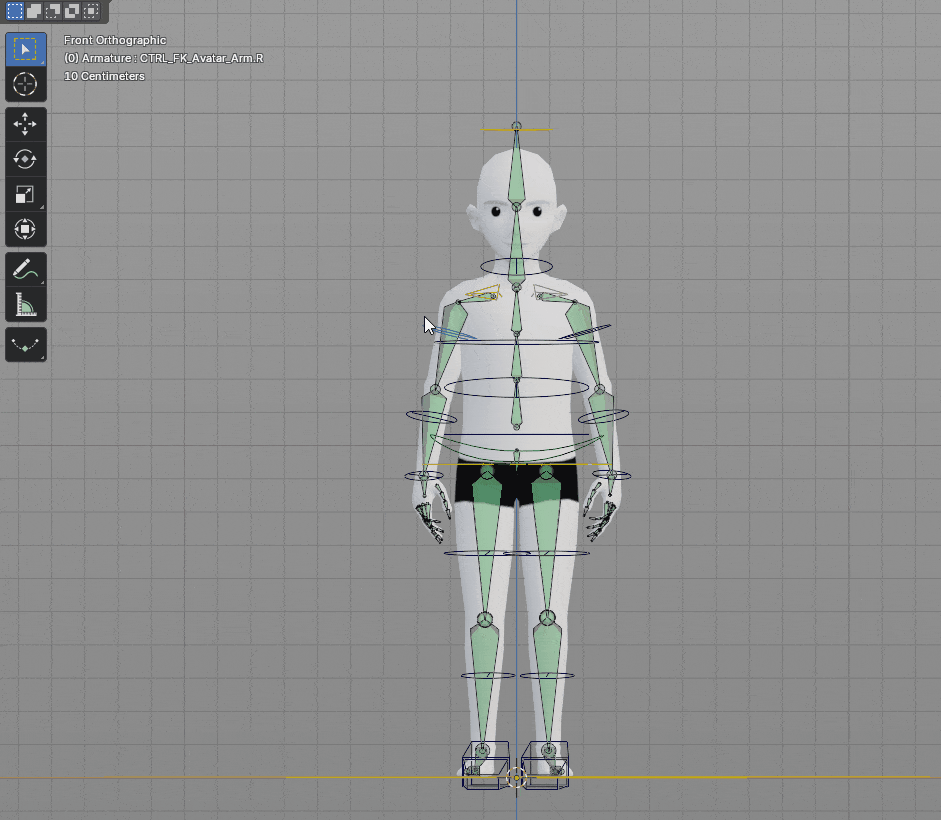Image resolution: width=941 pixels, height=820 pixels.
Task: Select the Measure ruler tool
Action: (x=25, y=304)
